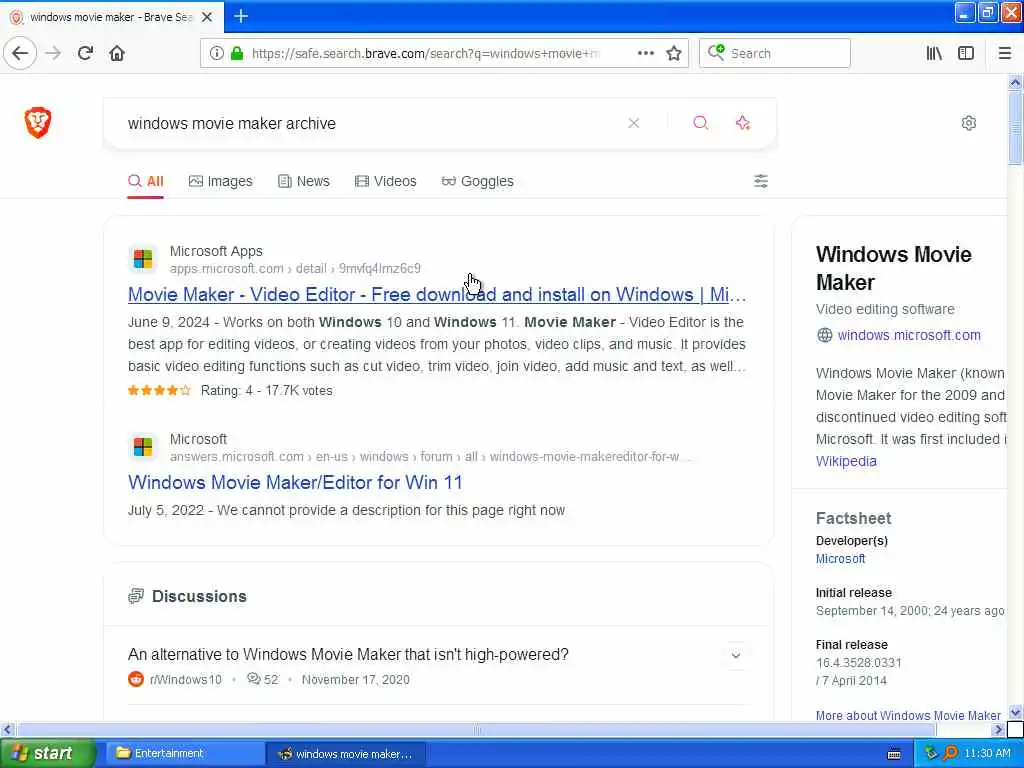1024x768 pixels.
Task: Click the Discussions section icon
Action: pyautogui.click(x=136, y=596)
